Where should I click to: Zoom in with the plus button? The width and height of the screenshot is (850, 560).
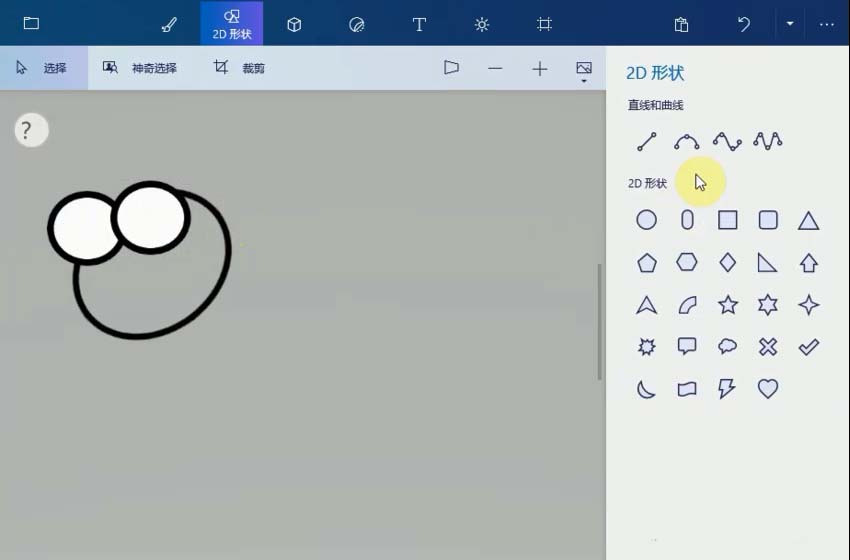[539, 69]
